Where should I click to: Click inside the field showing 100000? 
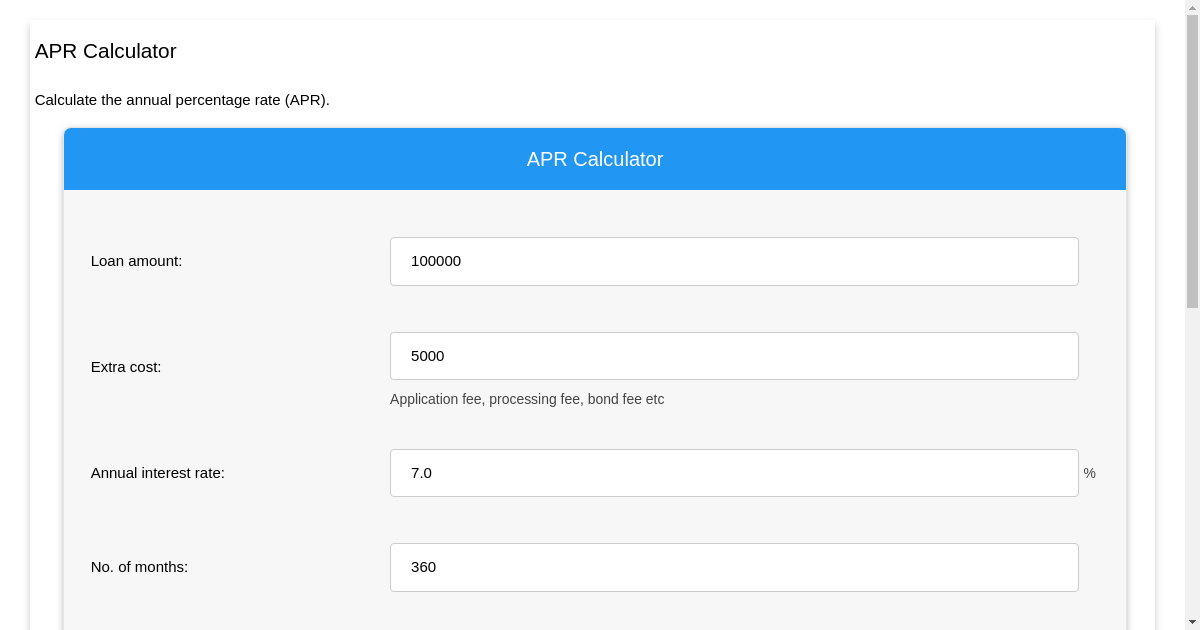(734, 261)
